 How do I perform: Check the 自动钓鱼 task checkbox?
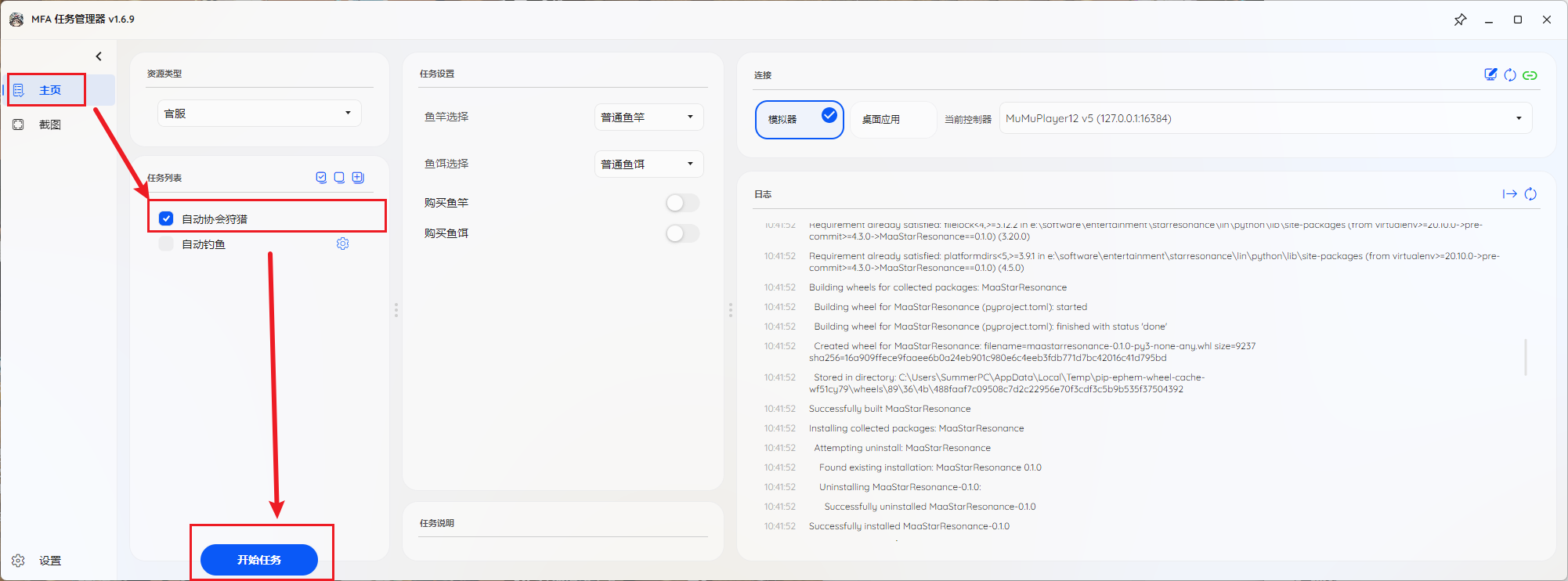pyautogui.click(x=166, y=244)
